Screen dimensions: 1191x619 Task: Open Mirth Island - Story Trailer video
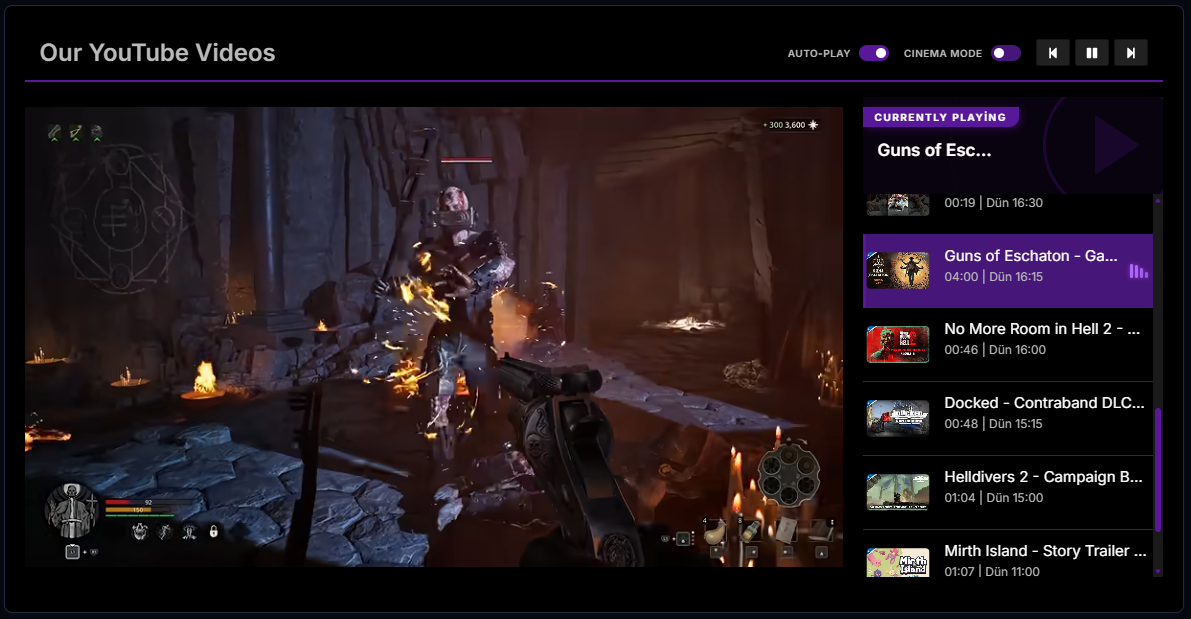pyautogui.click(x=1008, y=554)
